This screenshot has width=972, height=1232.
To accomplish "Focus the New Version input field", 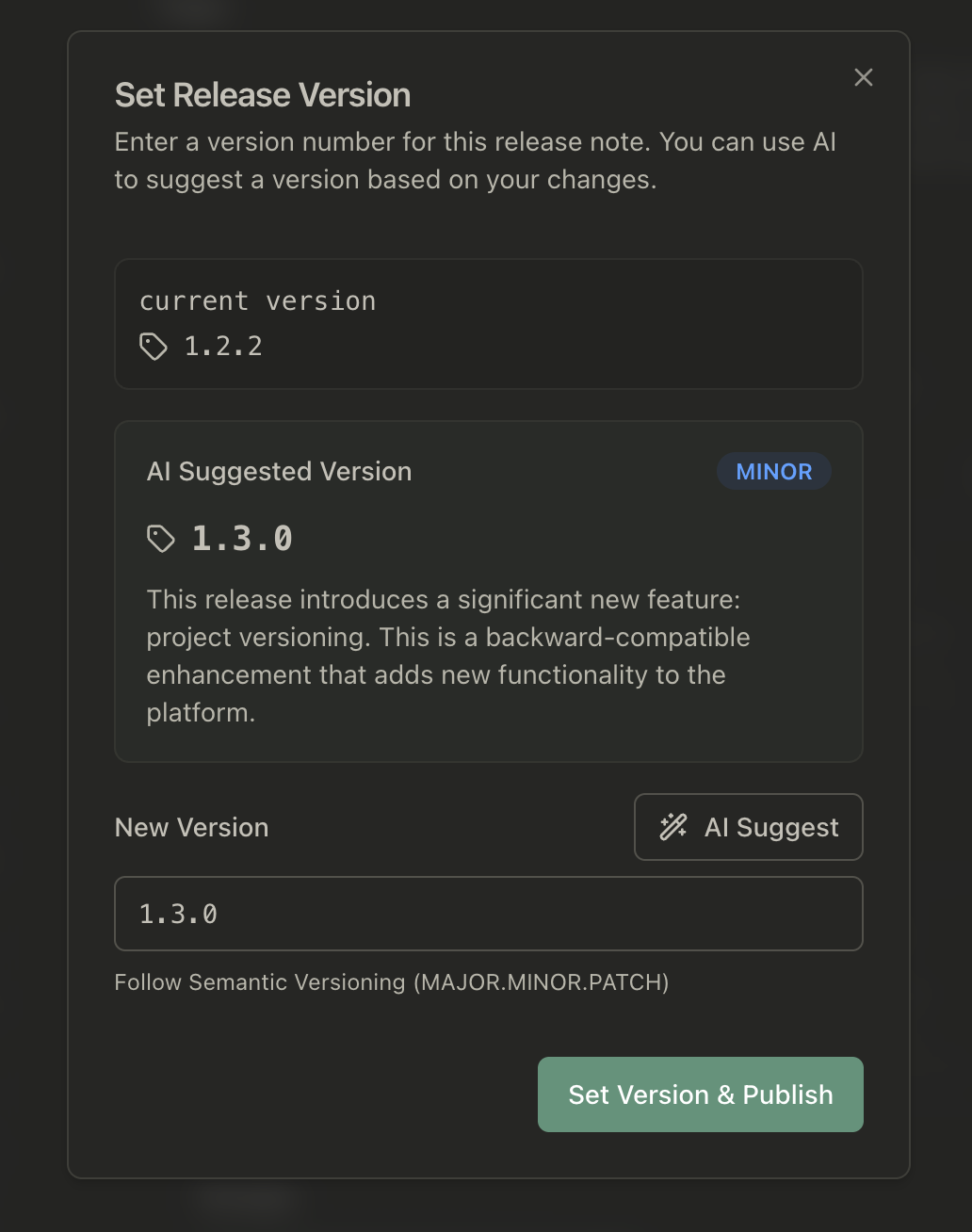I will [488, 914].
